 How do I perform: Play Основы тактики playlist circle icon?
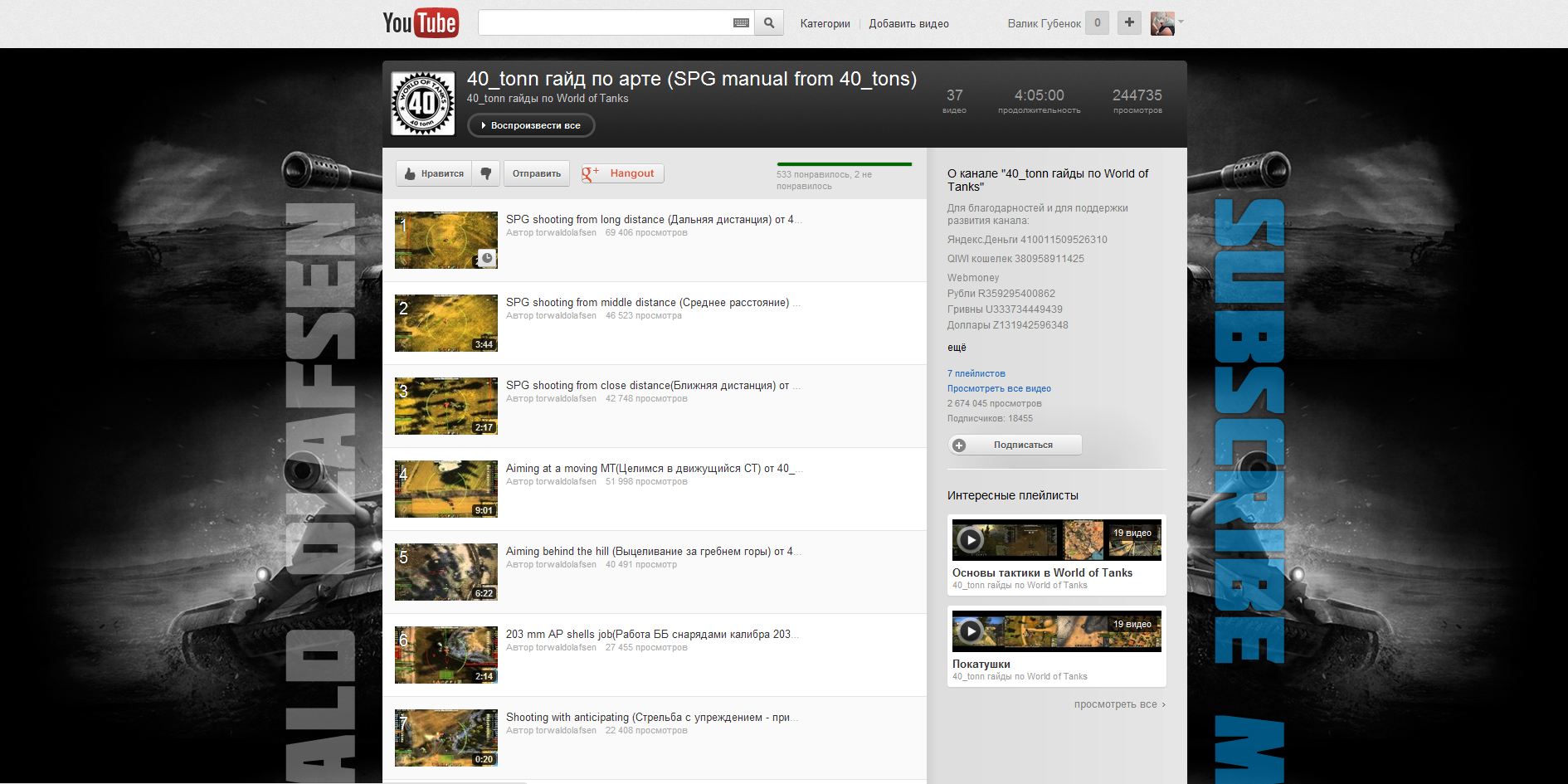click(x=970, y=540)
